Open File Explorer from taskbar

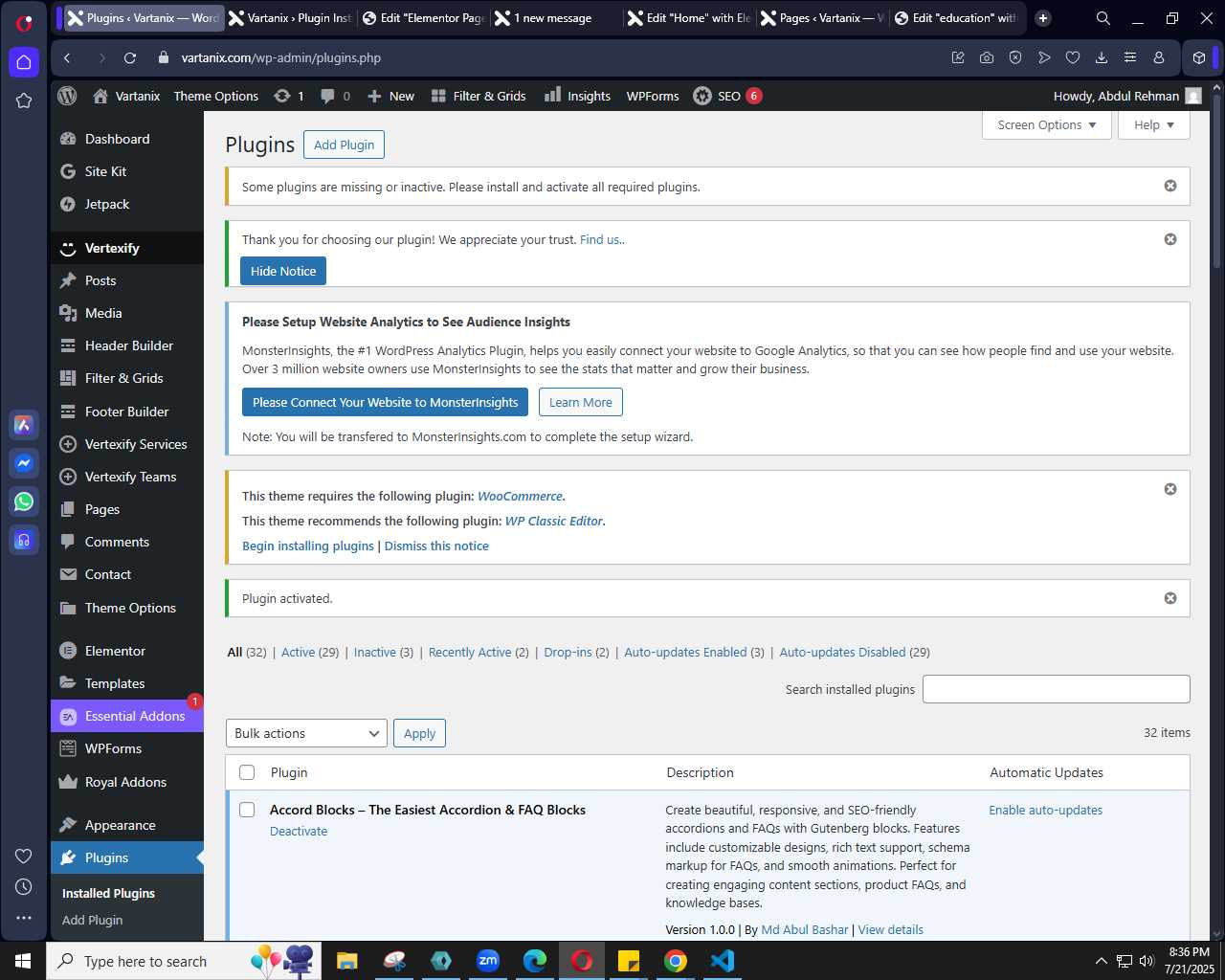(x=347, y=961)
